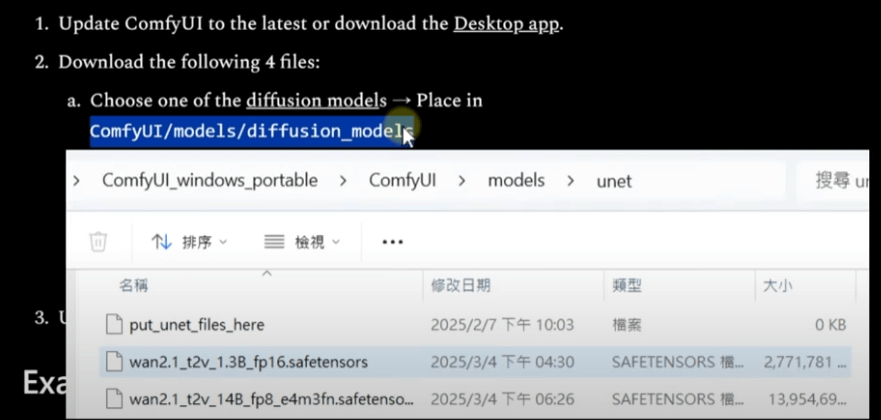
Task: Click the 檔案 type cell
Action: tap(626, 325)
